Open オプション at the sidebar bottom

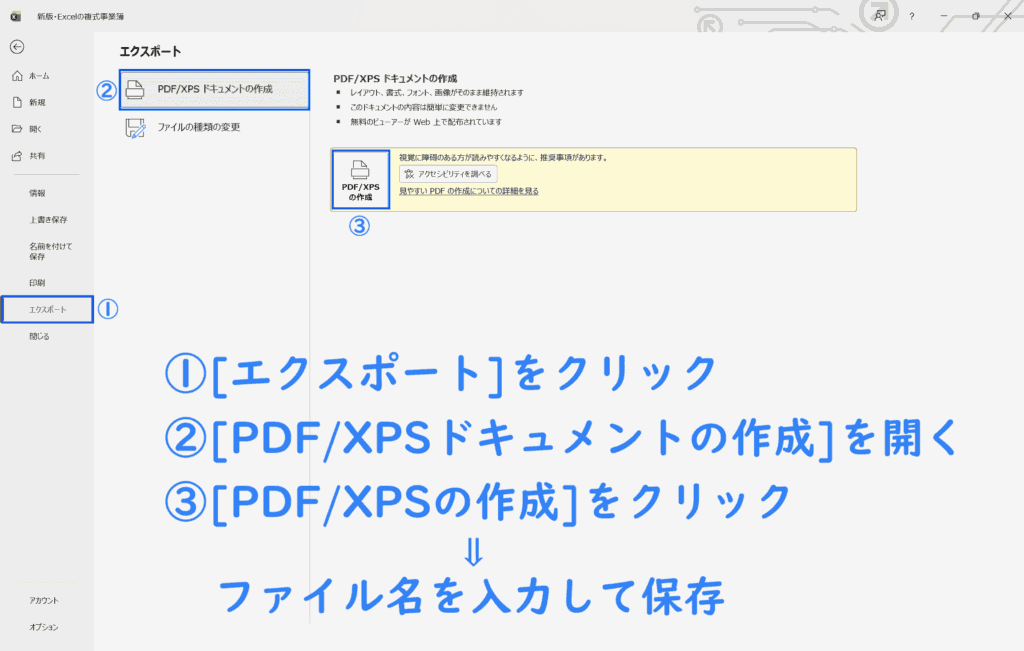coord(44,627)
